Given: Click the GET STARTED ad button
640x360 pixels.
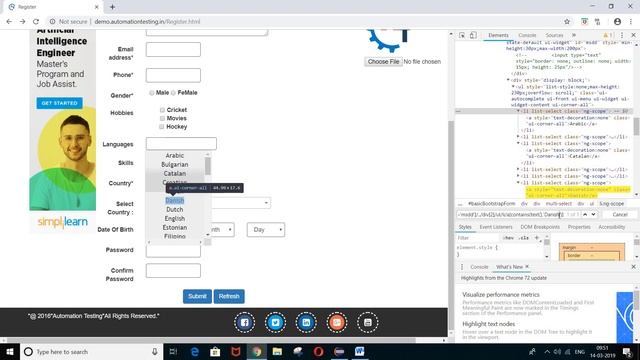Looking at the screenshot, I should coord(60,103).
